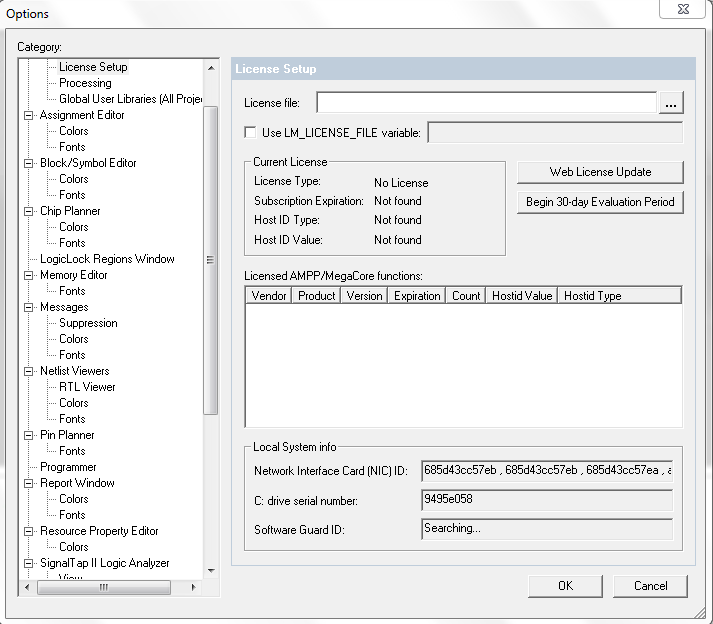Click the category list scroll down arrow
Image resolution: width=713 pixels, height=624 pixels.
pyautogui.click(x=210, y=571)
